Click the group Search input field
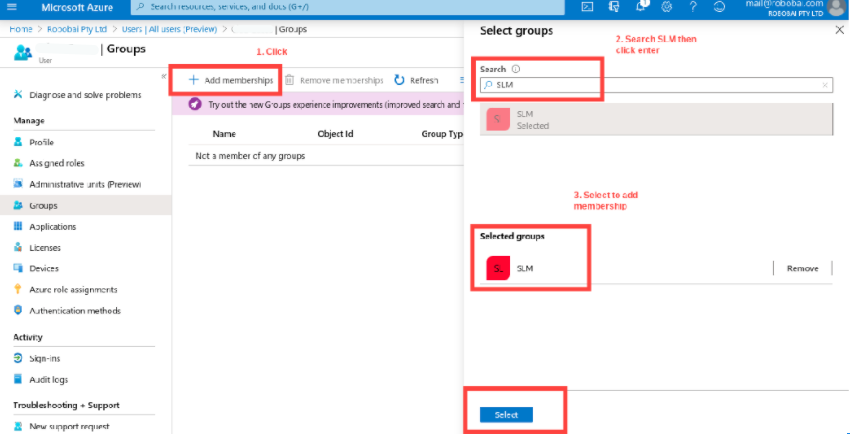Image resolution: width=850 pixels, height=434 pixels. pos(656,85)
